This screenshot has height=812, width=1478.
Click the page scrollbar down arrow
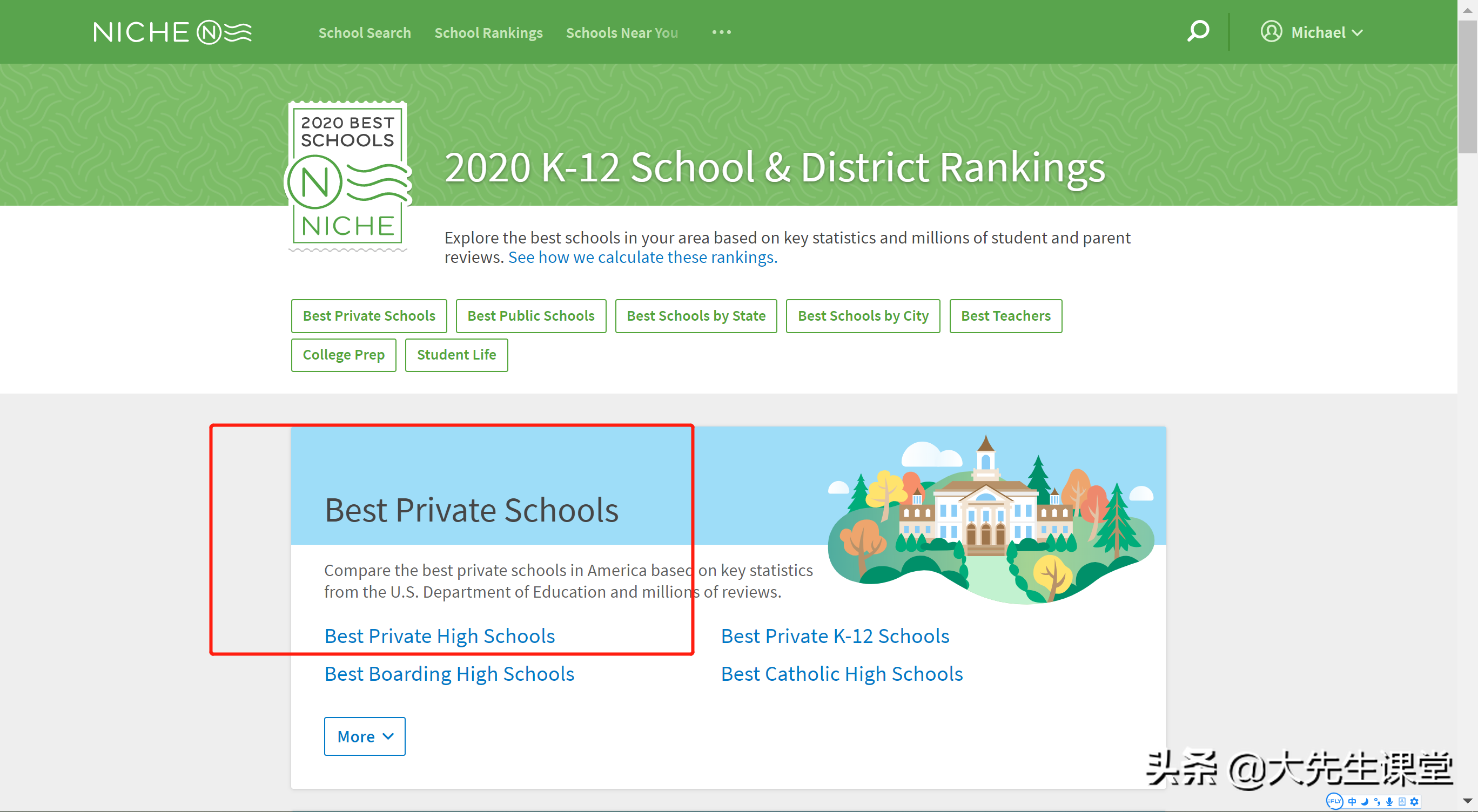coord(1467,801)
